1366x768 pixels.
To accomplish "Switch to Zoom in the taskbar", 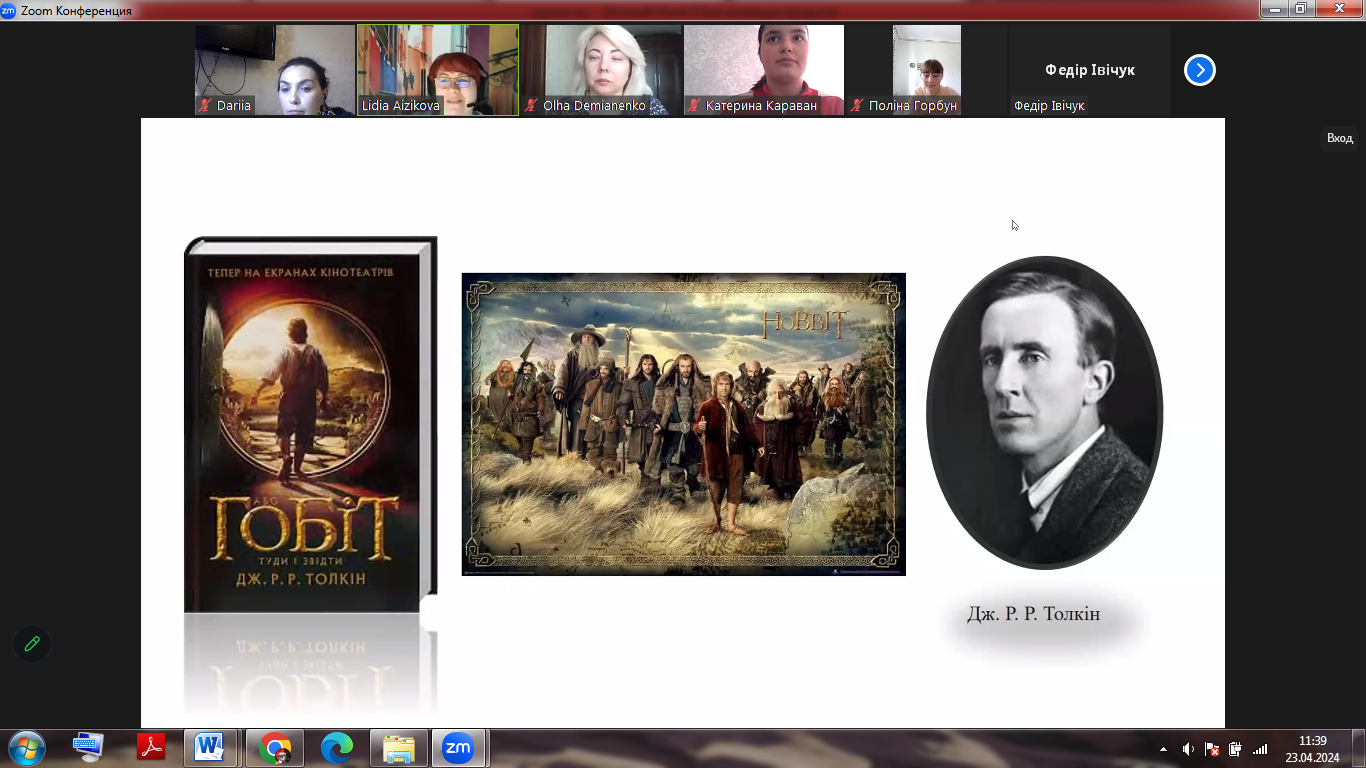I will (459, 748).
